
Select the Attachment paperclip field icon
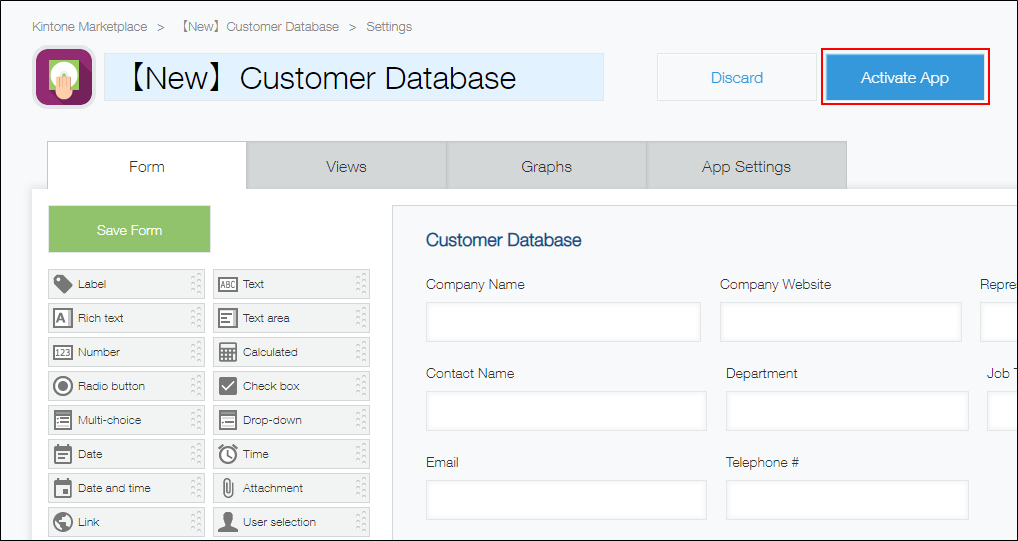tap(227, 488)
